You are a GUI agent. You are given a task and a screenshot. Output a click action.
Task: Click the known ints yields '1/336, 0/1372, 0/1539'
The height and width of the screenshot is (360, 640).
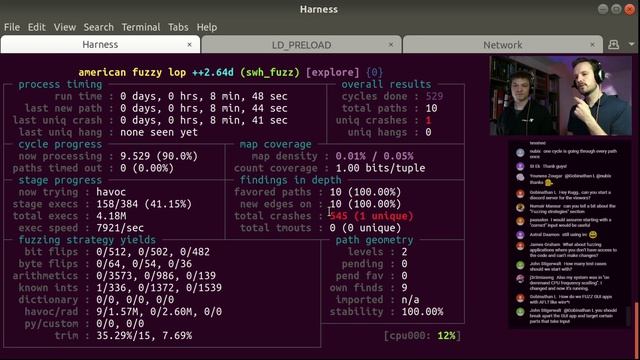pyautogui.click(x=159, y=288)
